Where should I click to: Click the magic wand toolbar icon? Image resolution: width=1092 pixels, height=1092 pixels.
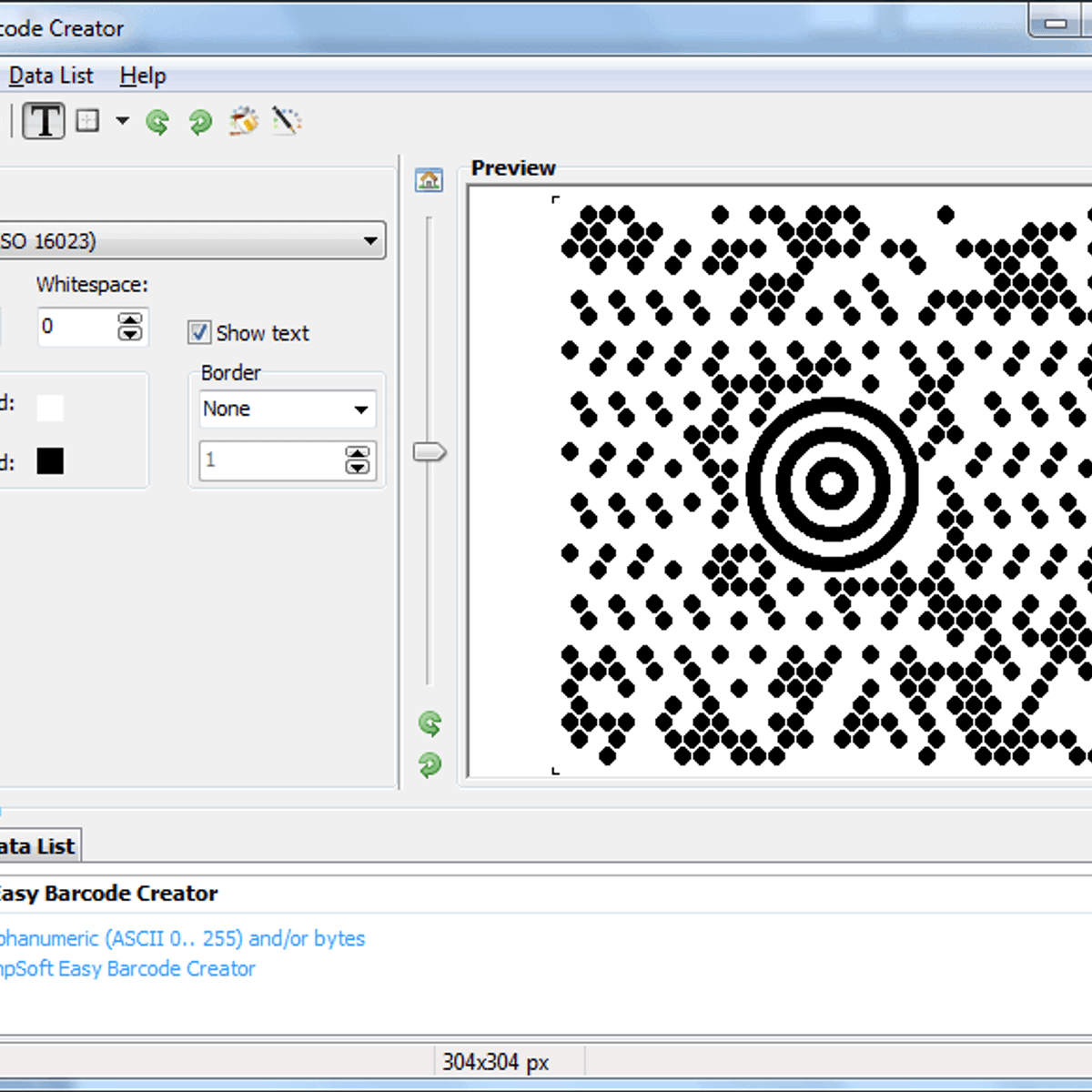coord(287,121)
